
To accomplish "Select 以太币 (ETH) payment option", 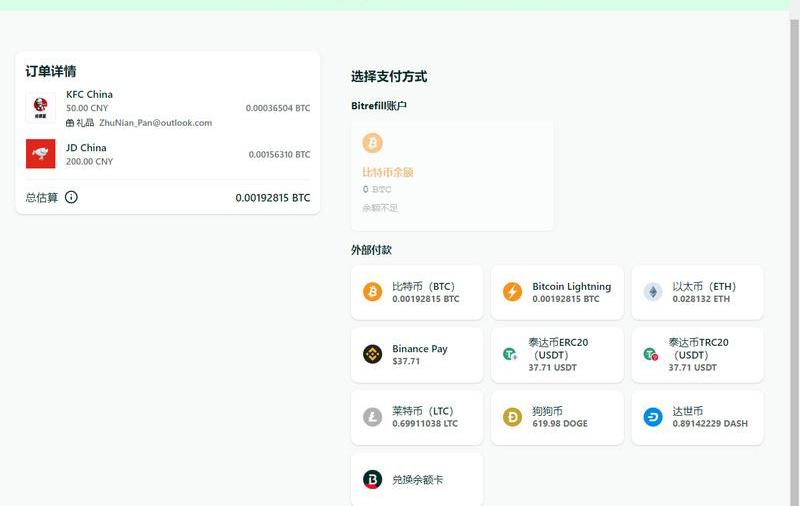I will 697,292.
